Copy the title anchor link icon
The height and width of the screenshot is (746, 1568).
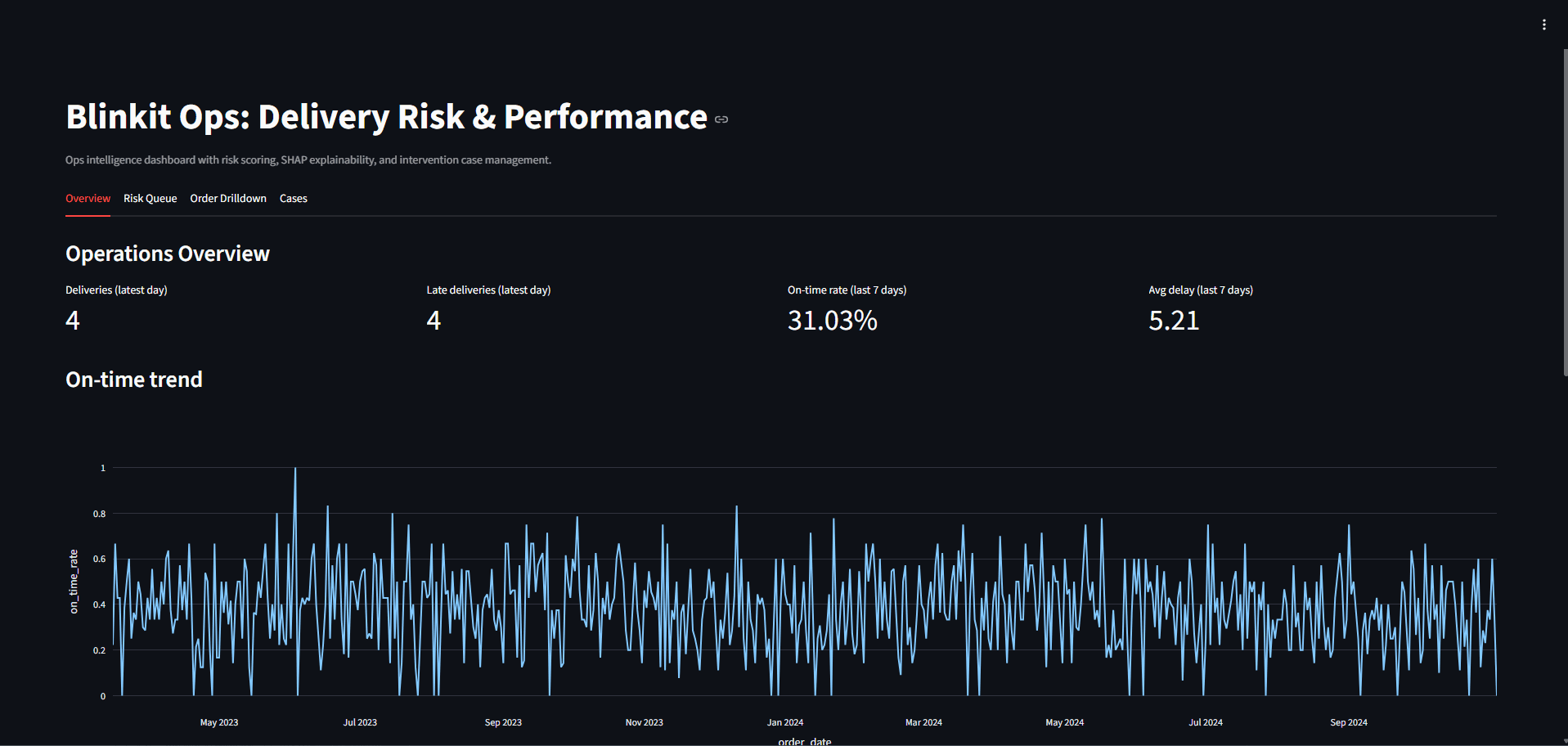[721, 119]
